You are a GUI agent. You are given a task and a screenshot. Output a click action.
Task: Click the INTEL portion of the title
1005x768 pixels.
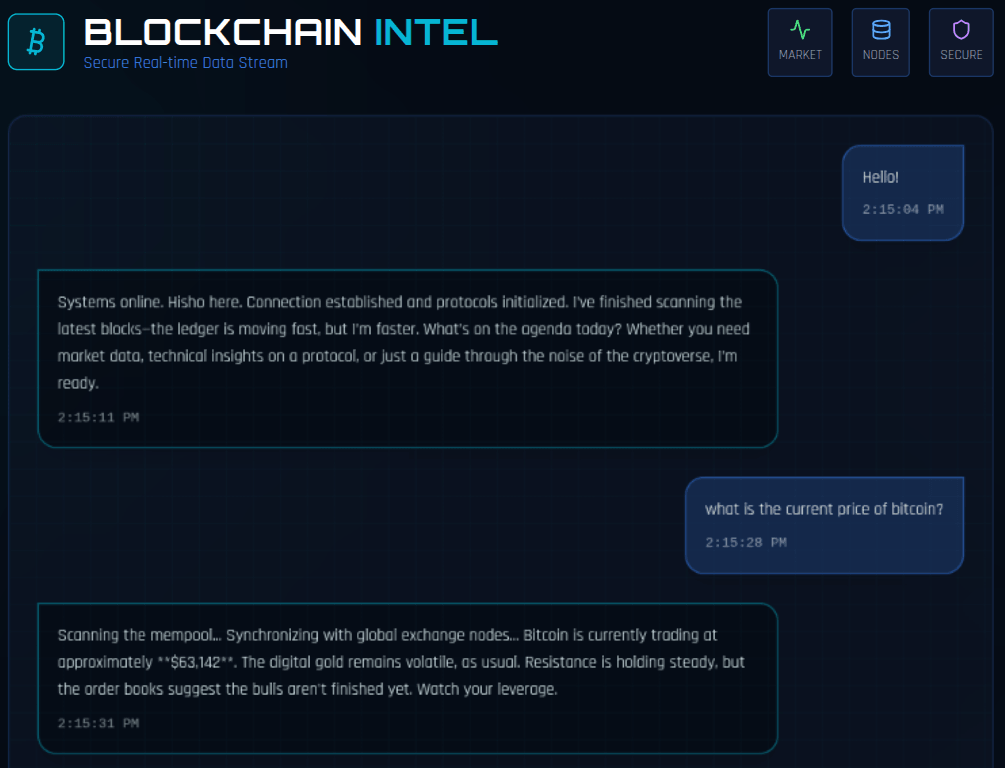[435, 33]
